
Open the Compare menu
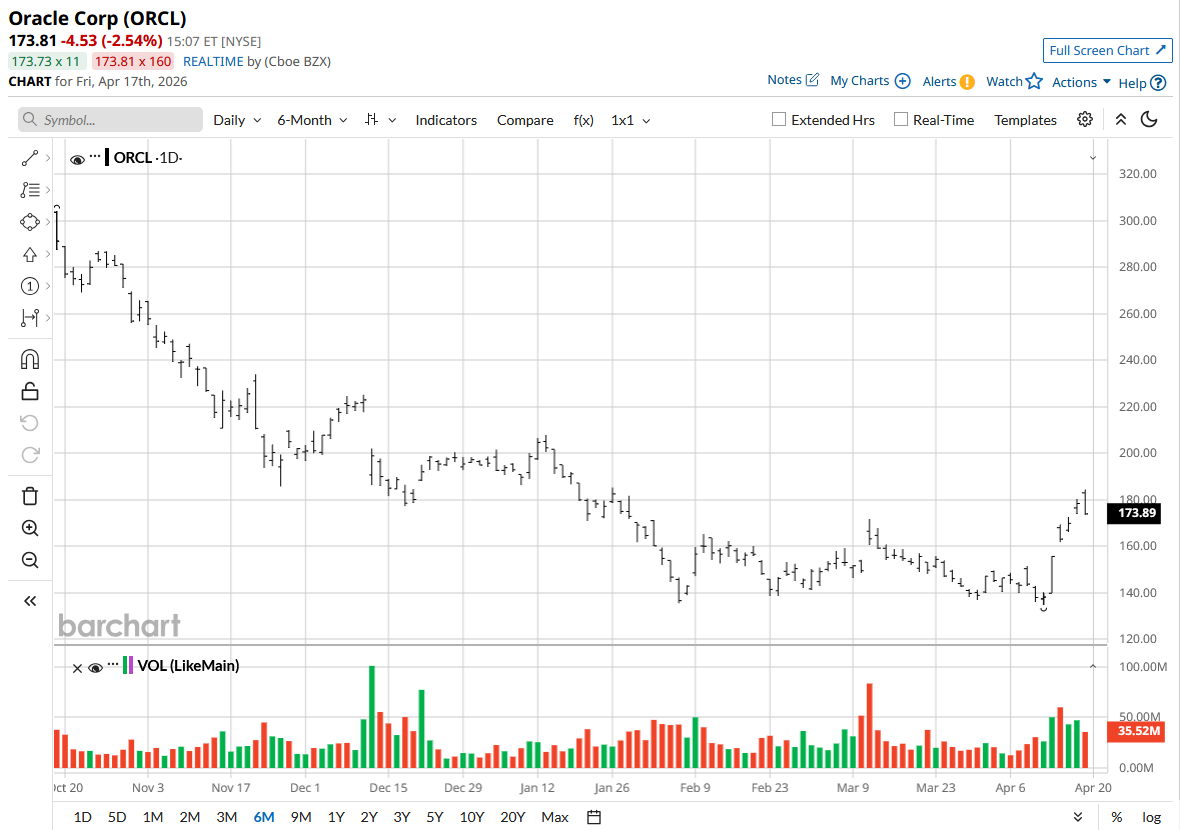pos(525,120)
